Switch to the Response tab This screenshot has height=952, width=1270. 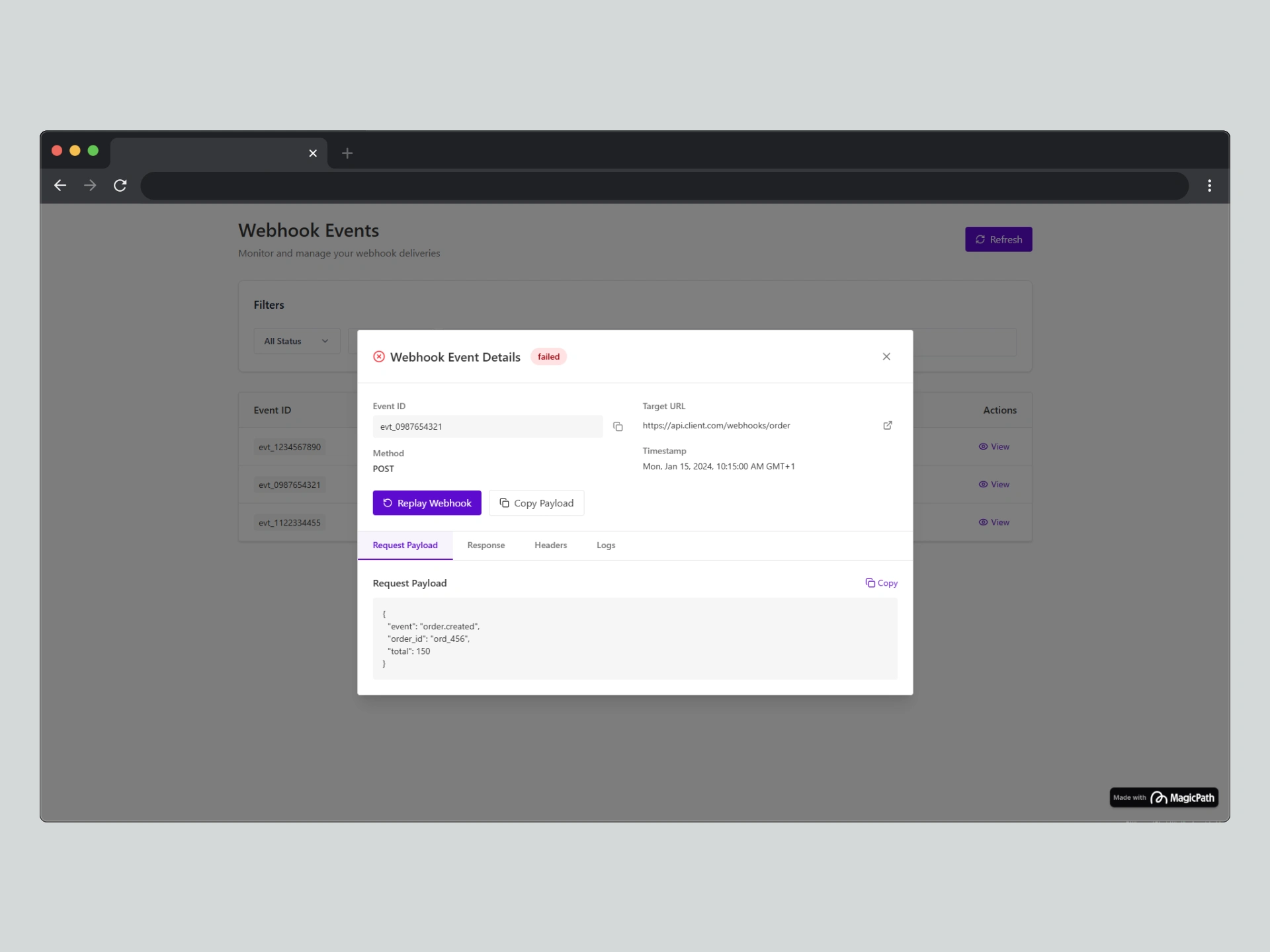click(486, 545)
